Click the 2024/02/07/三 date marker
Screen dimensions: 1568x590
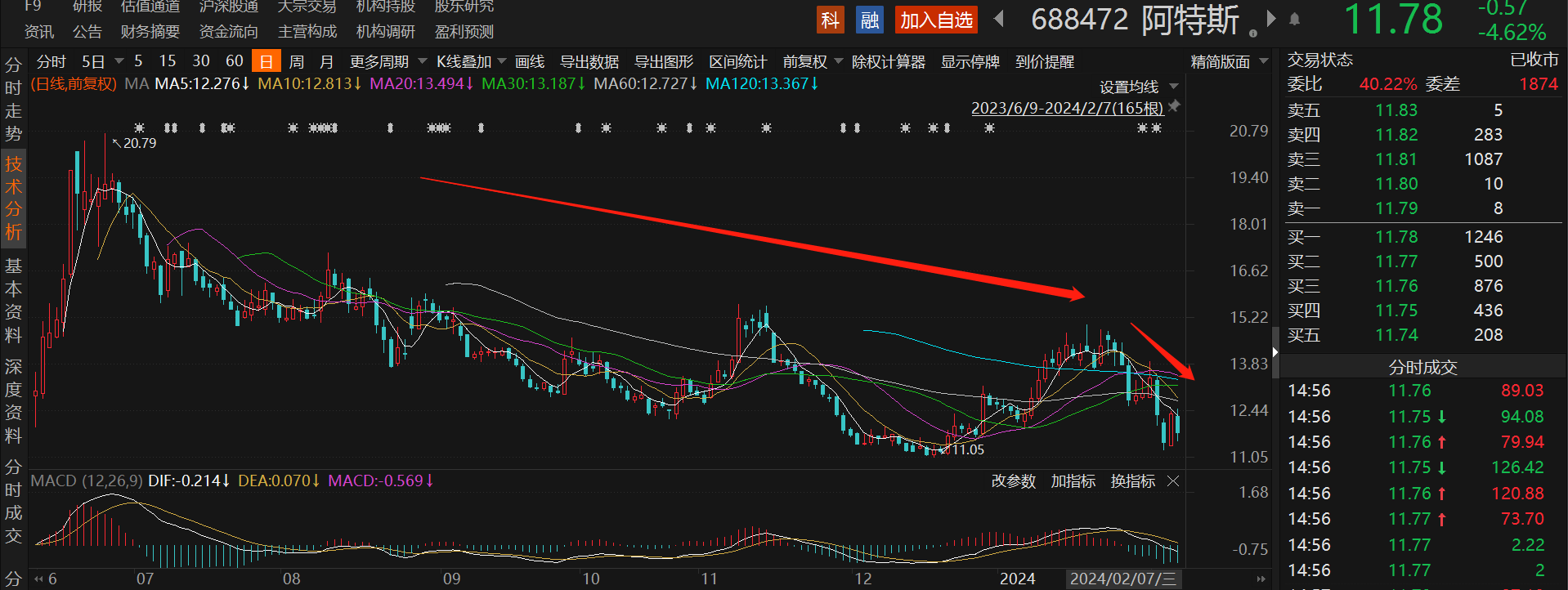tap(1122, 579)
